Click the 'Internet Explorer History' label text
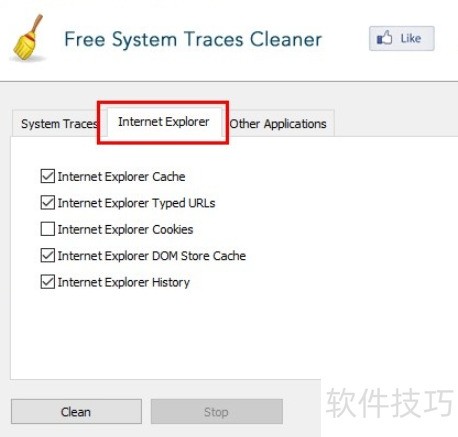 click(x=124, y=282)
